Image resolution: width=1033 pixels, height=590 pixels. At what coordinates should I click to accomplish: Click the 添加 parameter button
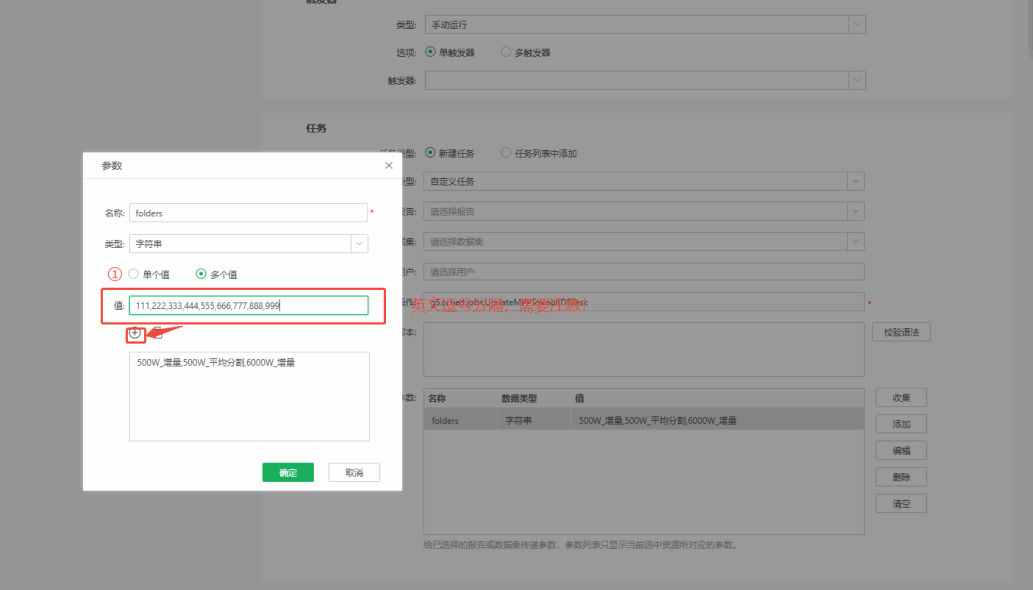click(x=902, y=424)
